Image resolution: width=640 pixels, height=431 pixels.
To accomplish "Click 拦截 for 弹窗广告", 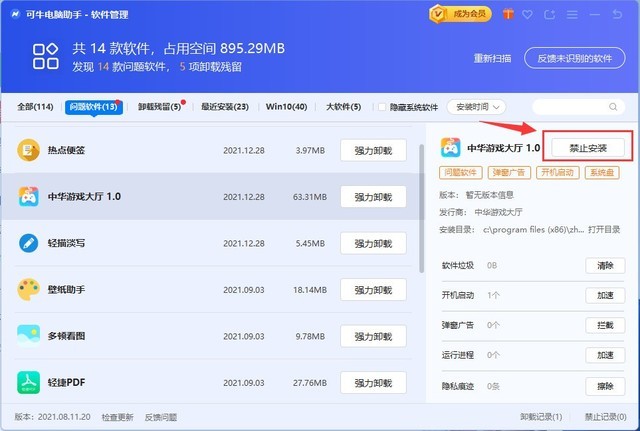I will pos(605,325).
